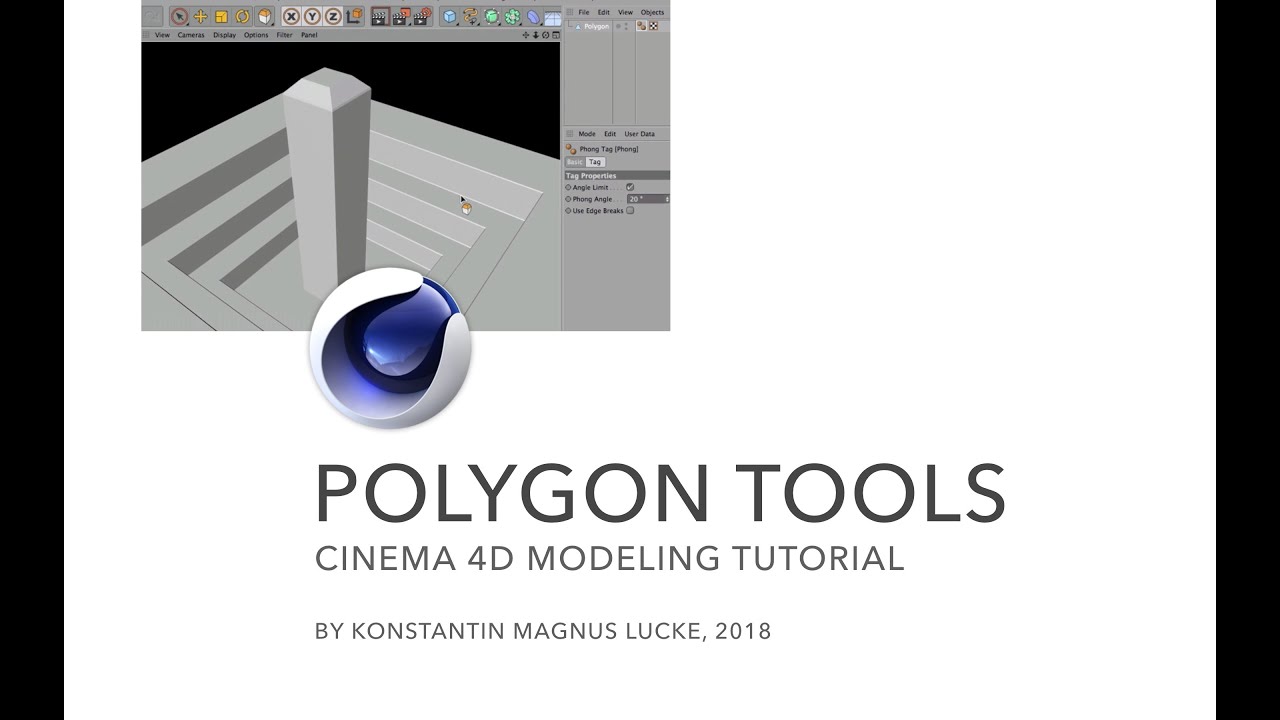The image size is (1280, 720).
Task: Switch to the Tag tab
Action: 595,162
